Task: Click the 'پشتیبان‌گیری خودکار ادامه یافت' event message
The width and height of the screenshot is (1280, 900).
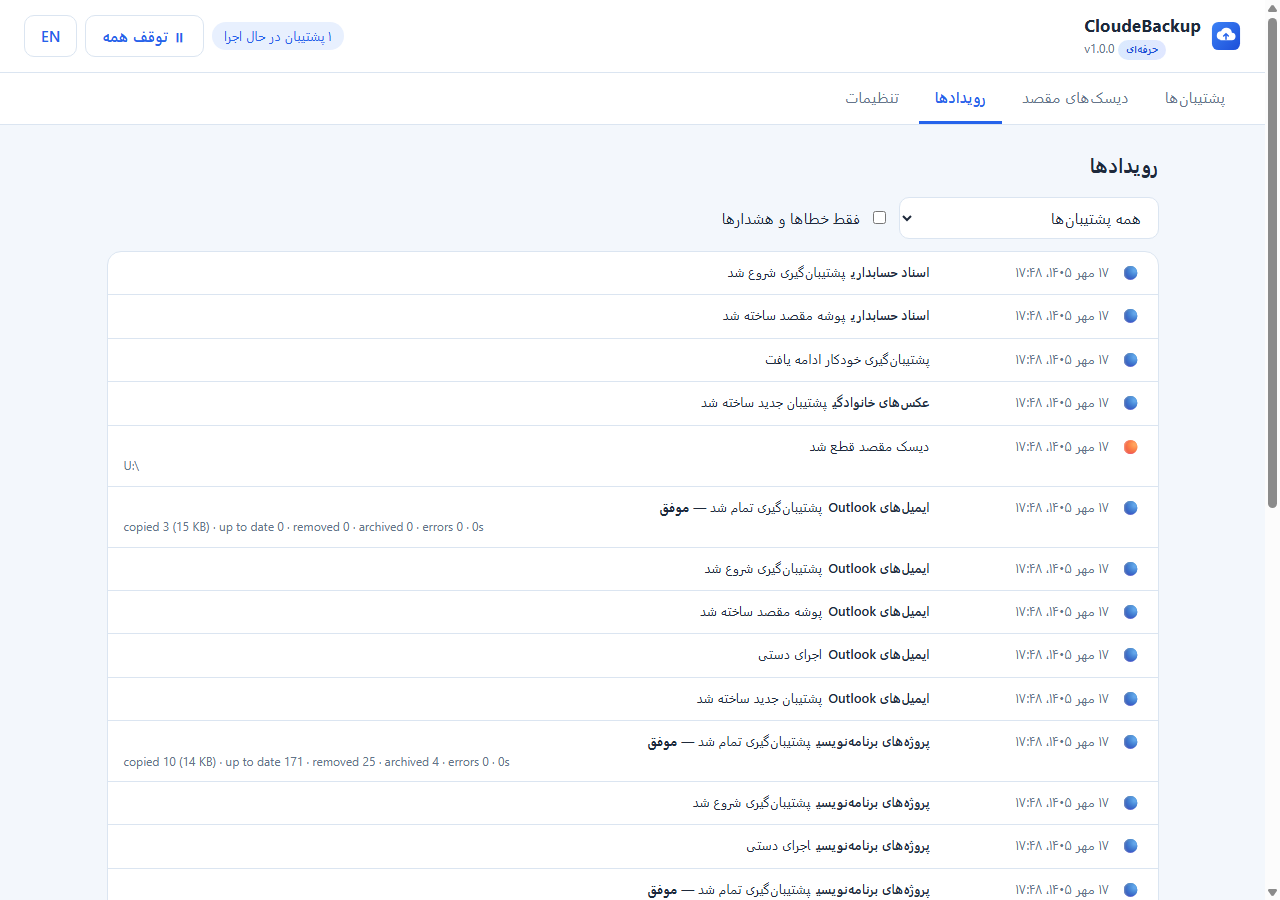Action: (847, 360)
